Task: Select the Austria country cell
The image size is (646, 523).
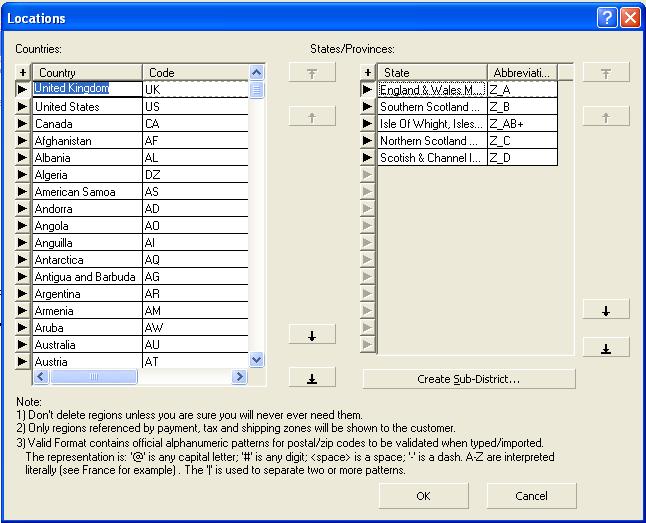Action: (87, 361)
